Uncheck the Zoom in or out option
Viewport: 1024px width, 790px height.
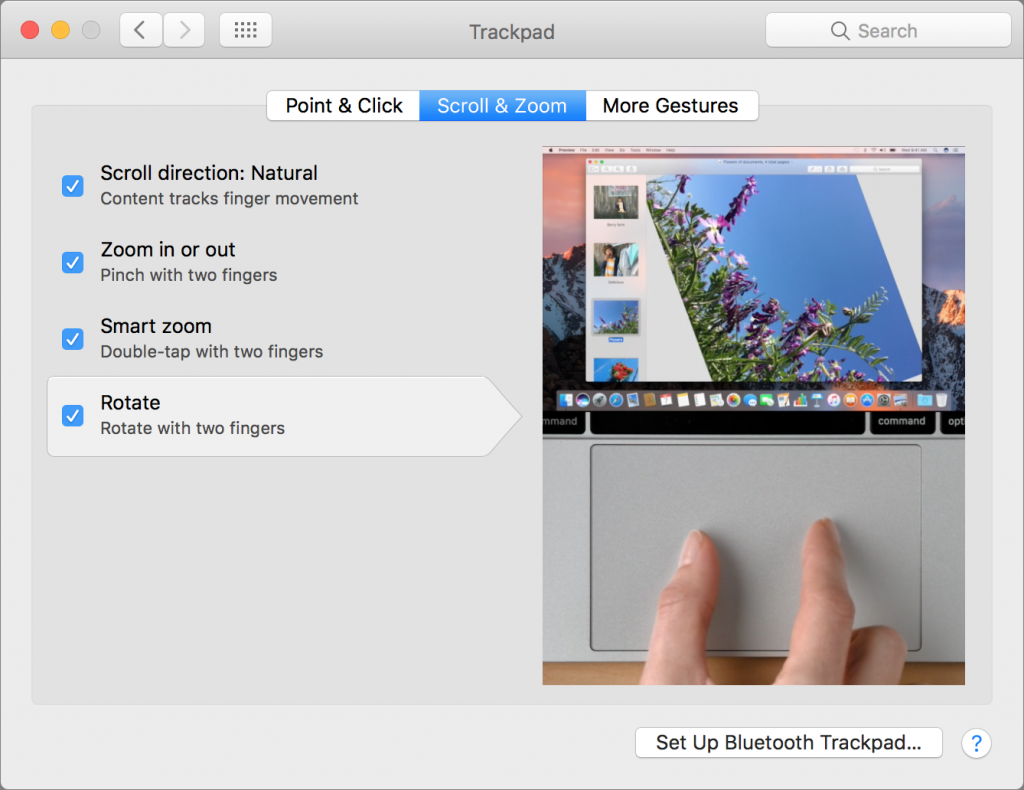click(x=72, y=263)
